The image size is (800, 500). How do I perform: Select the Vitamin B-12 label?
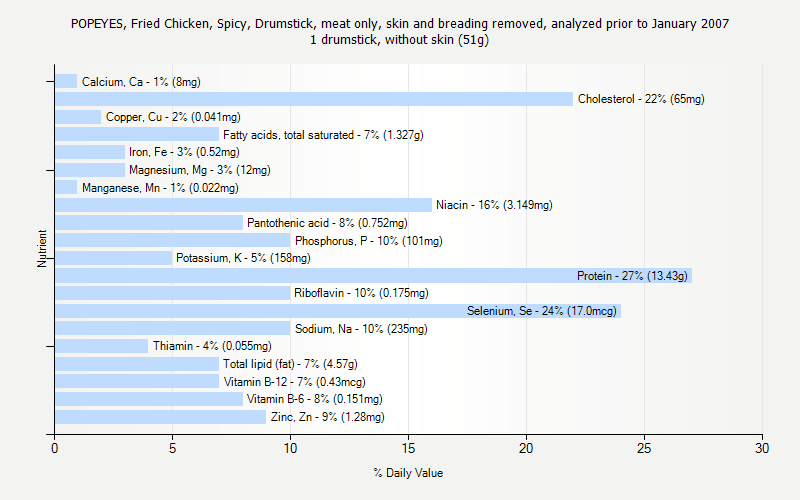click(x=294, y=382)
